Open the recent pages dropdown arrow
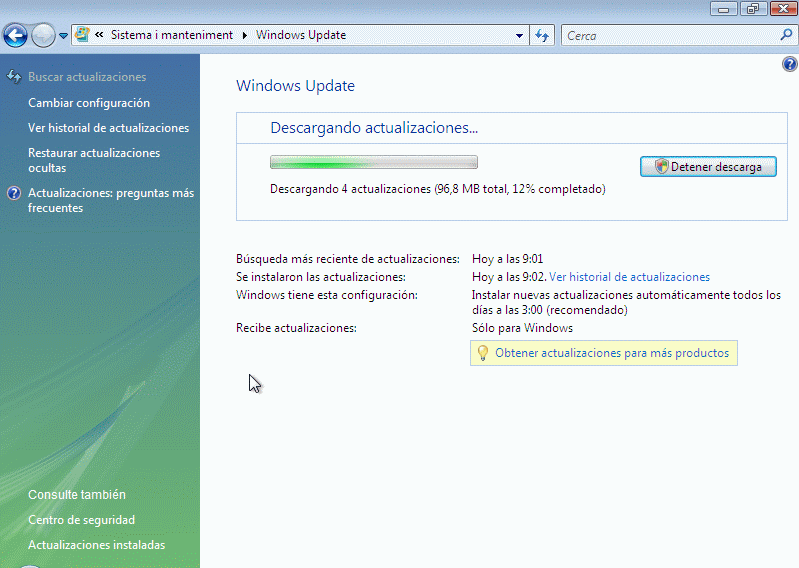Screen dimensions: 799x568 point(64,36)
